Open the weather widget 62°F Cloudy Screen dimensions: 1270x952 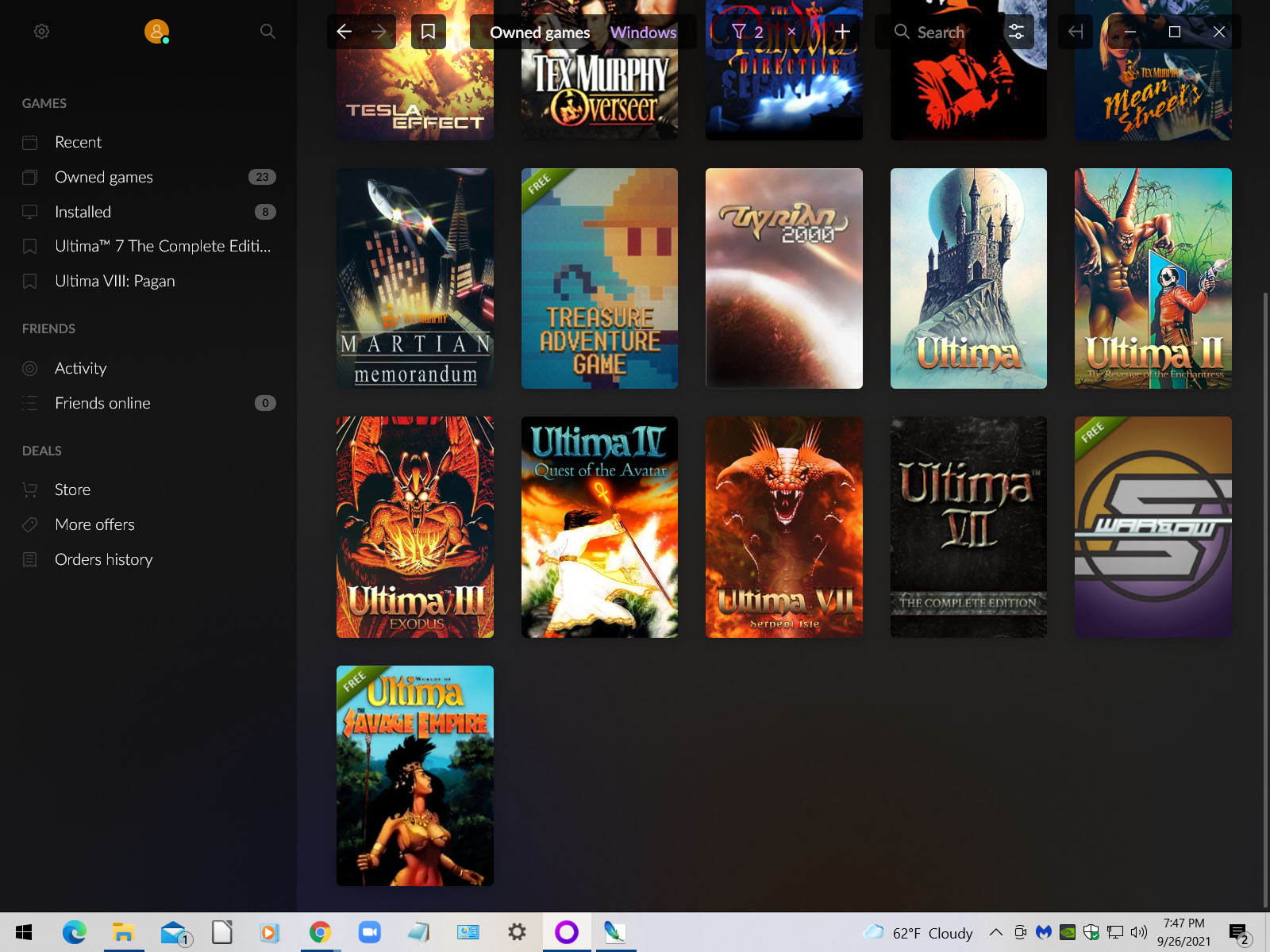[918, 933]
